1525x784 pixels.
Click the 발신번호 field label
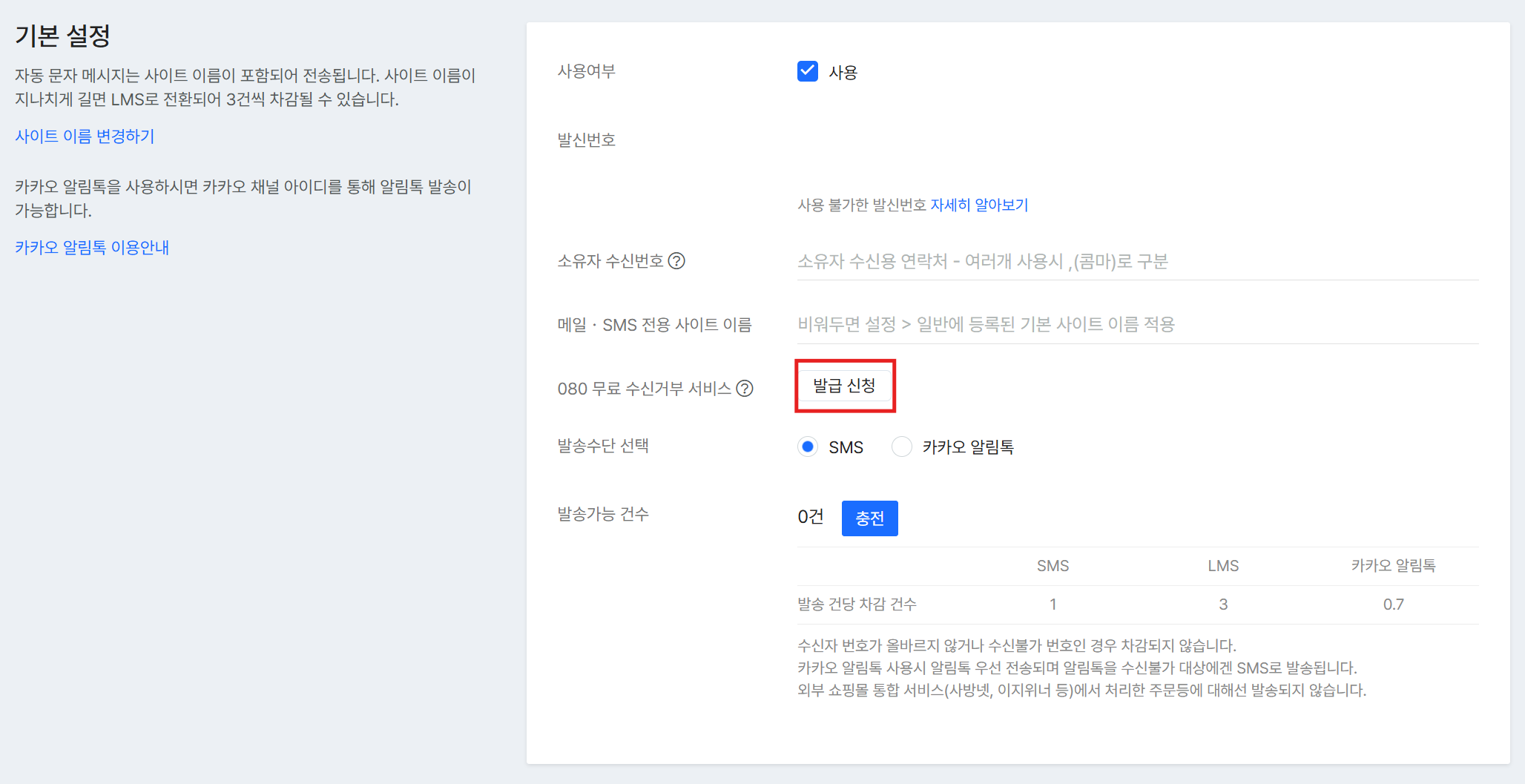click(586, 140)
